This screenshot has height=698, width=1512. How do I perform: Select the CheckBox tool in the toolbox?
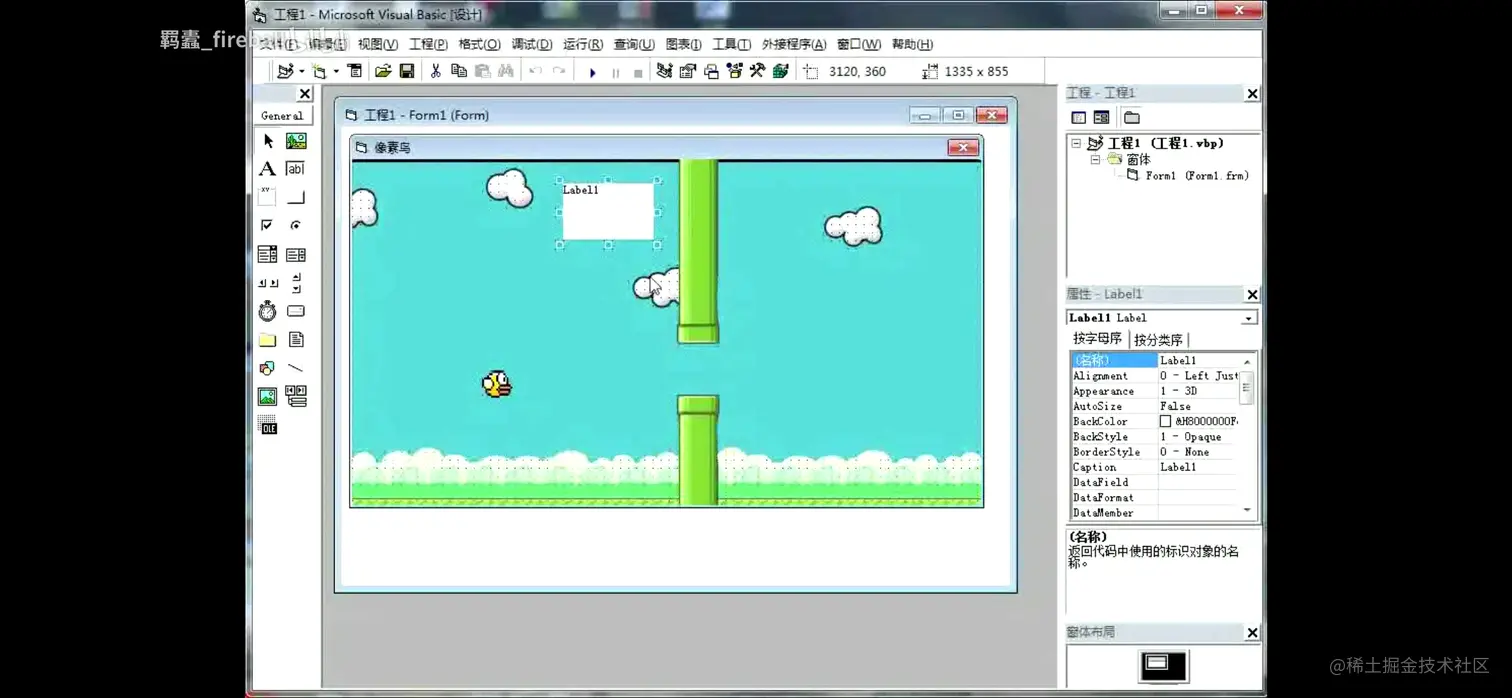point(268,226)
